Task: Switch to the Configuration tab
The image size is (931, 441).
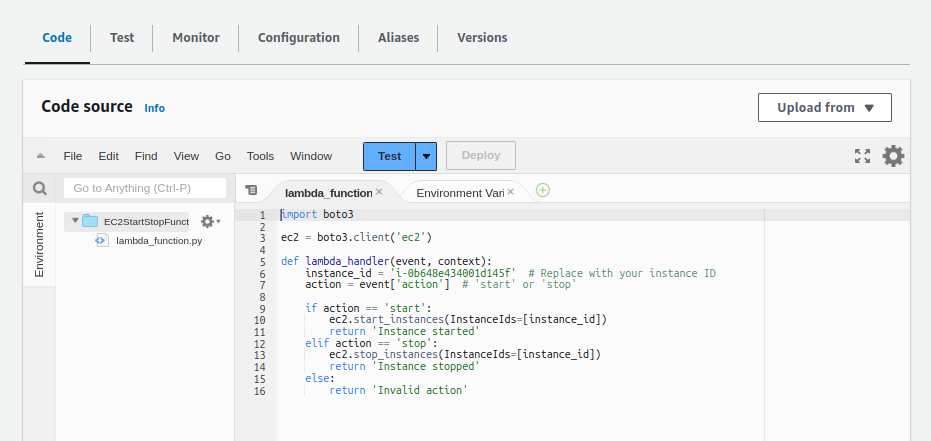Action: pos(298,38)
